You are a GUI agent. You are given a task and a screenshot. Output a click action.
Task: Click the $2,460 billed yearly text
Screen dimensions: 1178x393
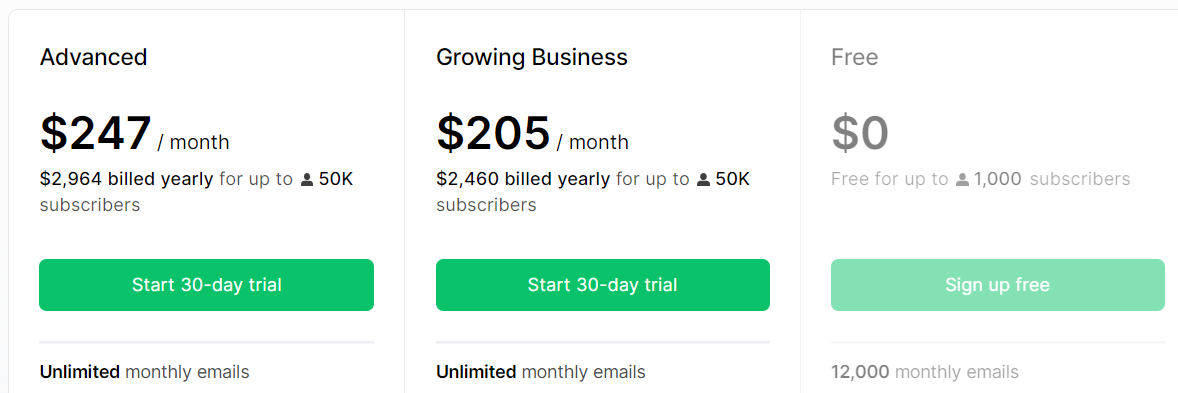523,179
